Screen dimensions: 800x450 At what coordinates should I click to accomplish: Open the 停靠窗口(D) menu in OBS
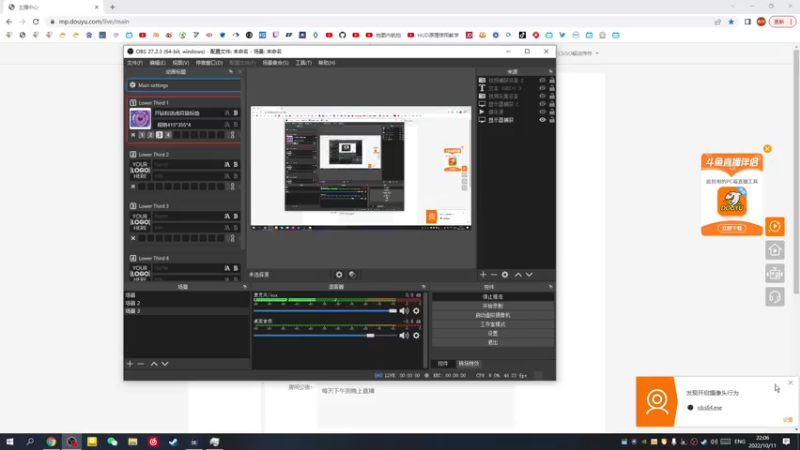[x=209, y=63]
